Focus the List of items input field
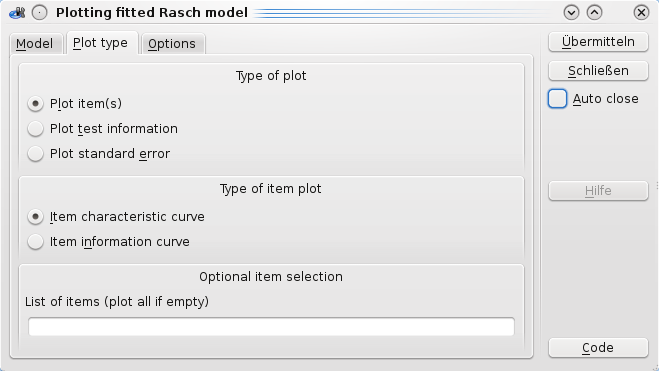Image resolution: width=659 pixels, height=371 pixels. [272, 327]
